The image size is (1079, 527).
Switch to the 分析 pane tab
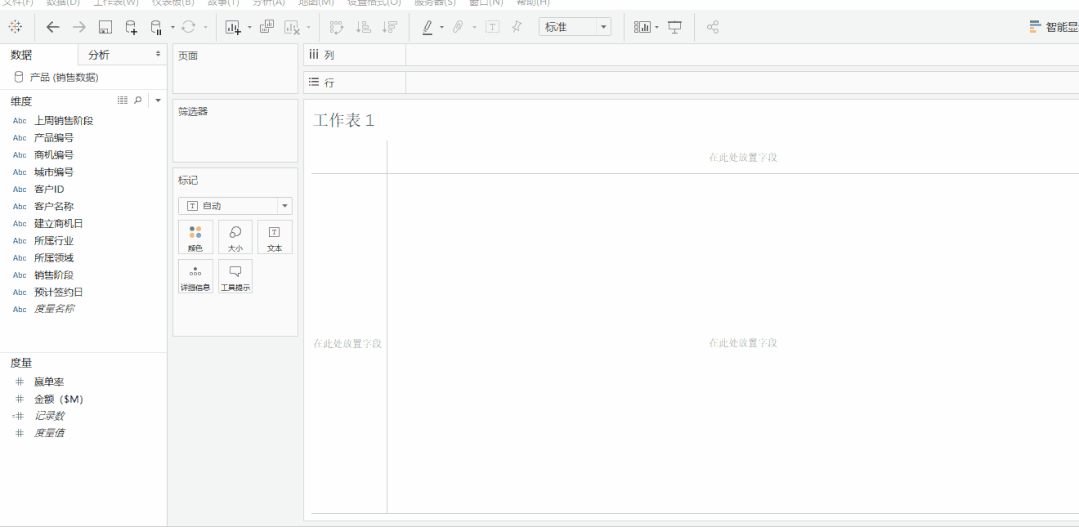[99, 55]
